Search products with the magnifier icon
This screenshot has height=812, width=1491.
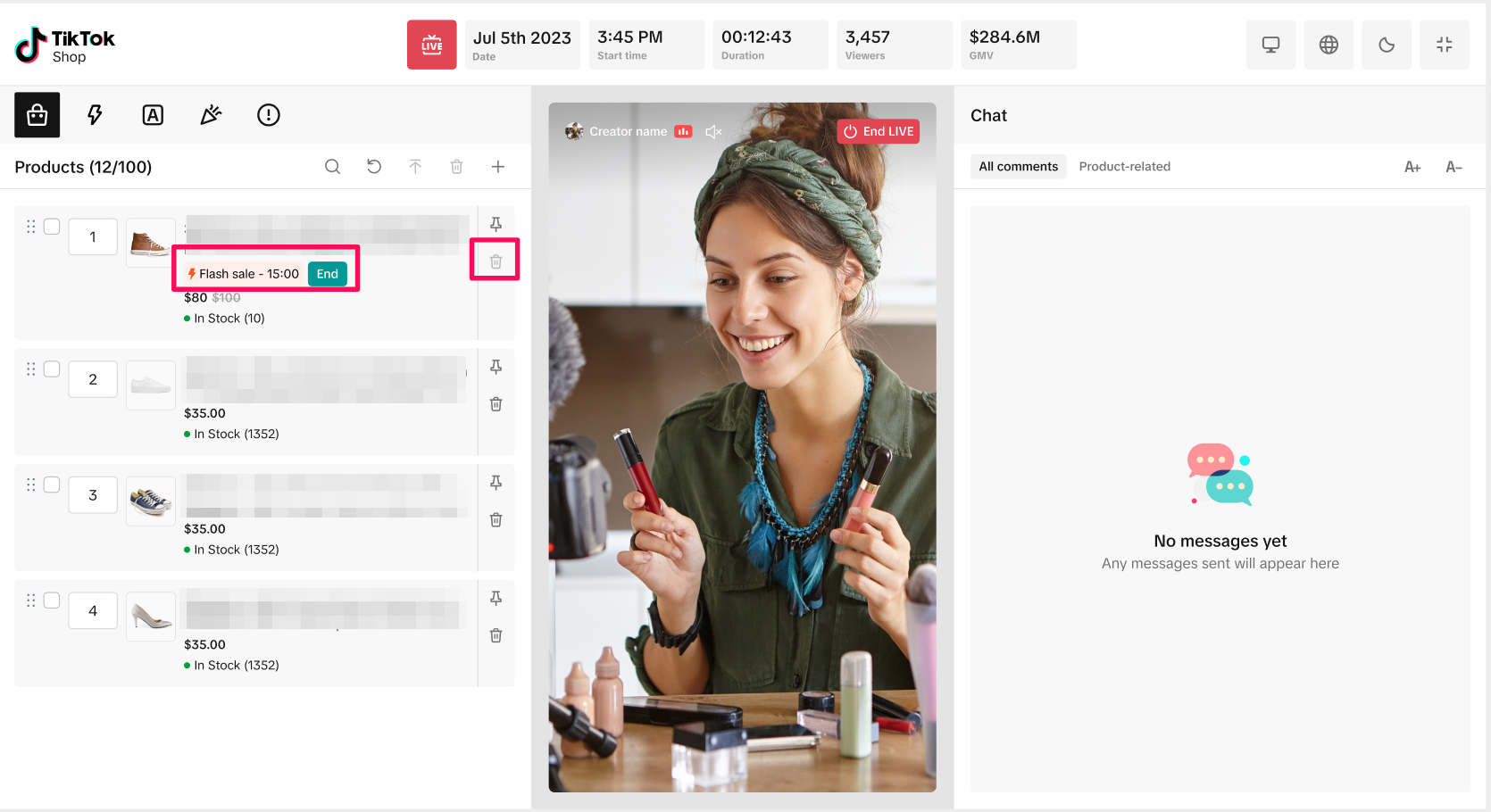[x=332, y=167]
